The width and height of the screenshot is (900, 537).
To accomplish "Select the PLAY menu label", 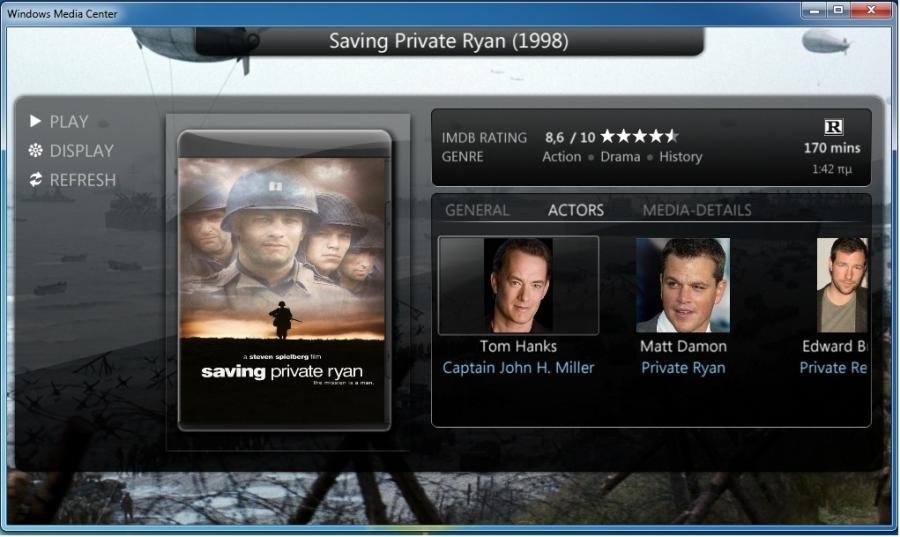I will pos(69,122).
